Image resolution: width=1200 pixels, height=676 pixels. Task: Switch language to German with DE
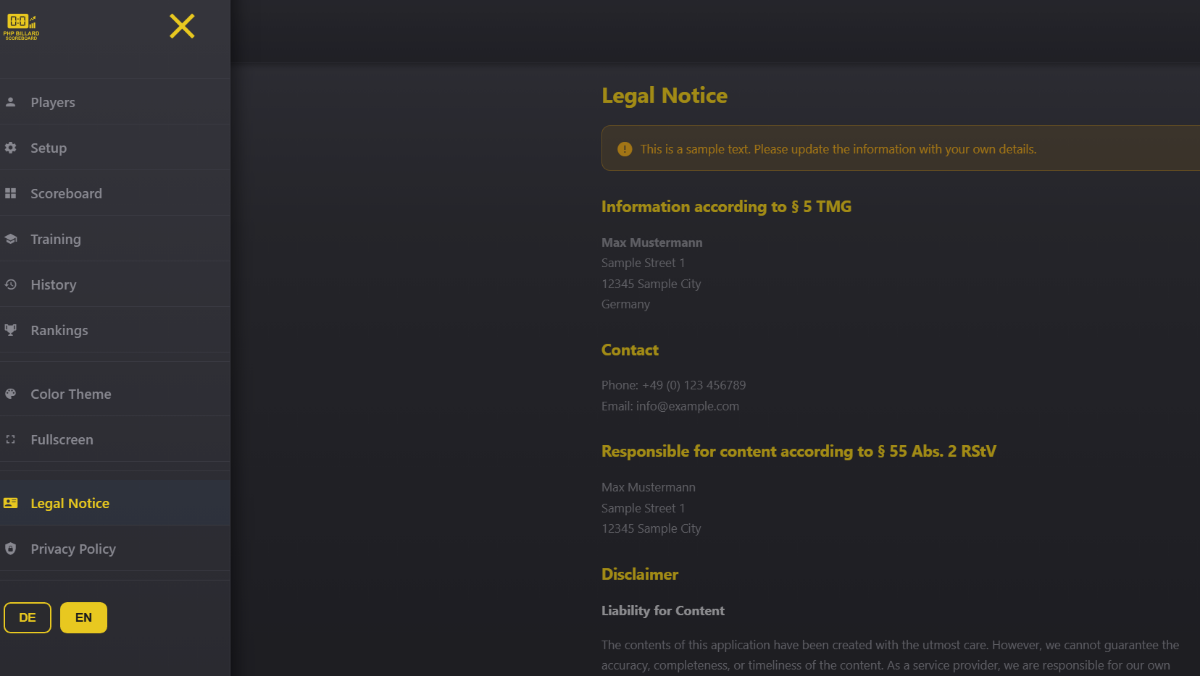(x=27, y=618)
